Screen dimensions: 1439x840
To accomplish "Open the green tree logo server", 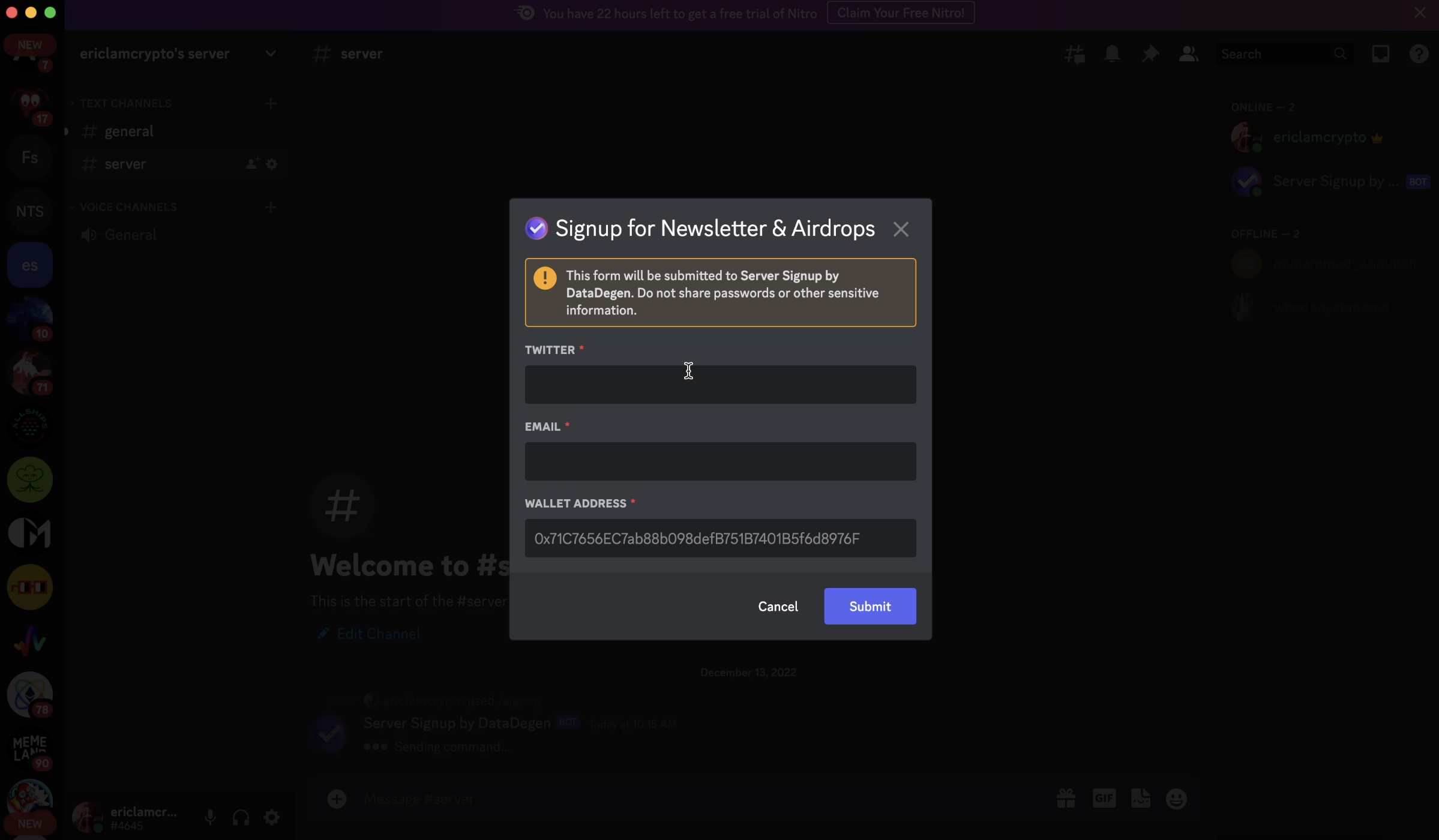I will click(x=29, y=480).
